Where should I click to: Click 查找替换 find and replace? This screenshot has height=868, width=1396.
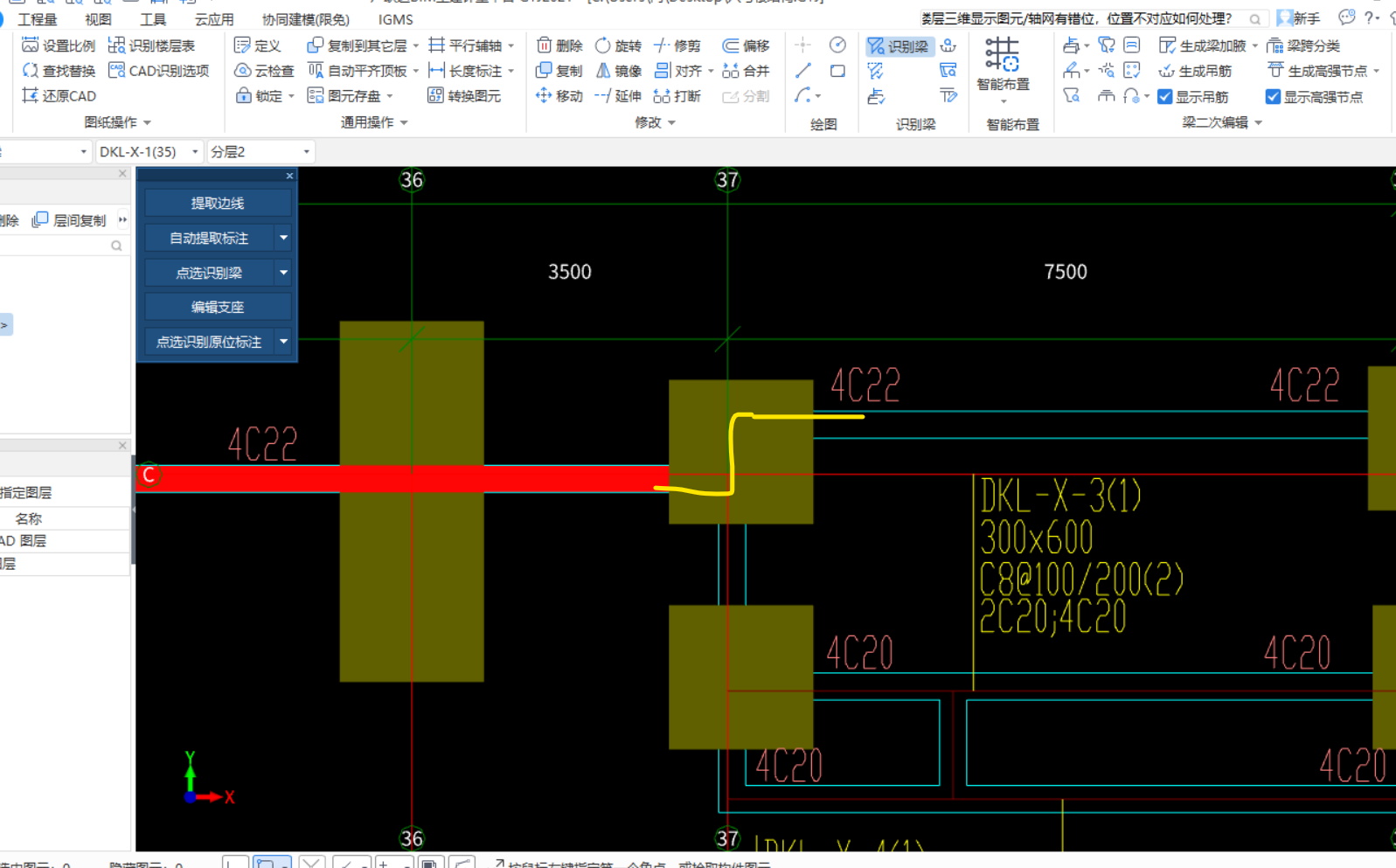click(58, 71)
